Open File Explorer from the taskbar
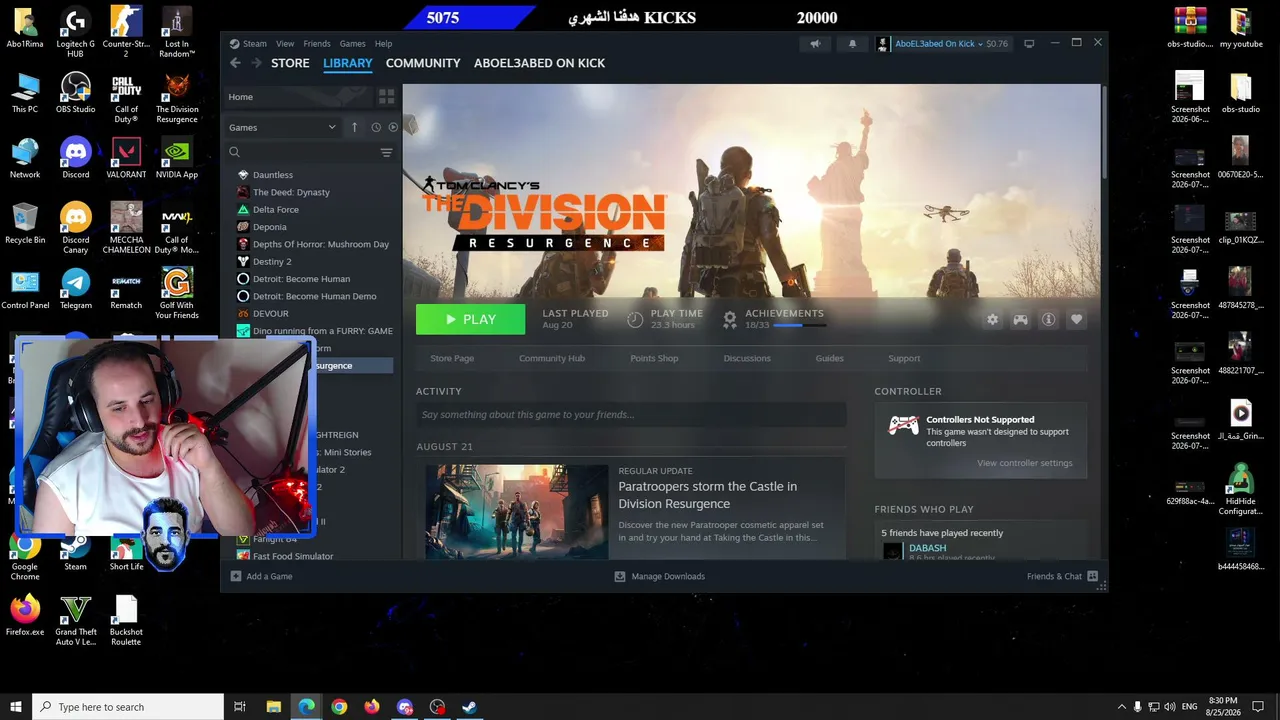Viewport: 1280px width, 720px height. coord(273,707)
